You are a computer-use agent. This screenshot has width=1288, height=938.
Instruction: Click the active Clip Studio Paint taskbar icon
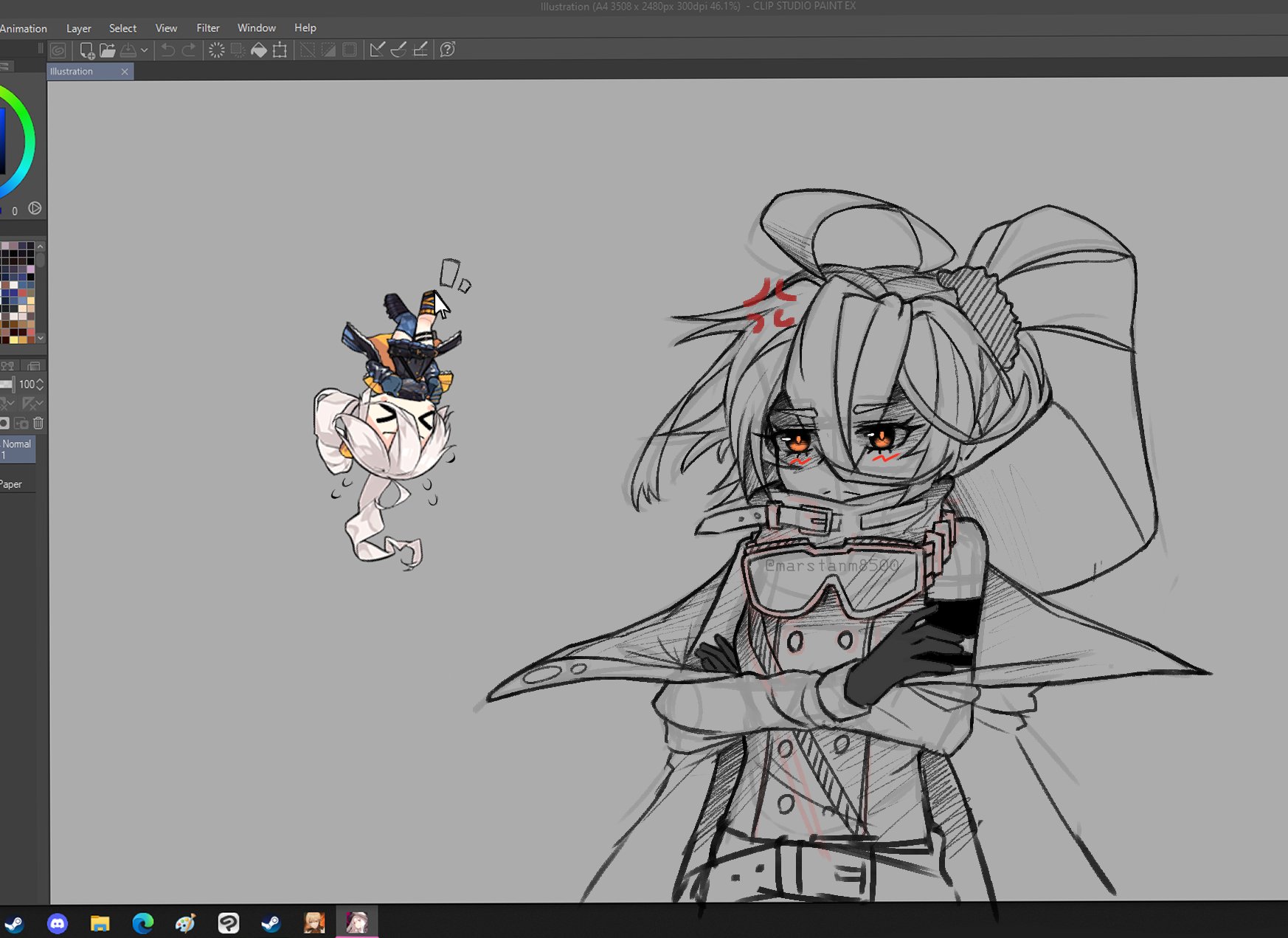coord(357,923)
